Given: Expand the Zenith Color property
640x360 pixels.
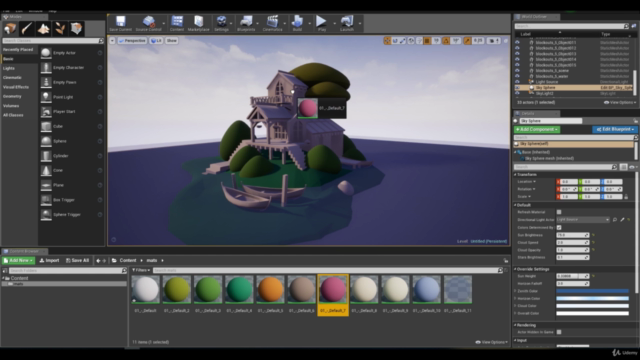Looking at the screenshot, I should pos(515,291).
